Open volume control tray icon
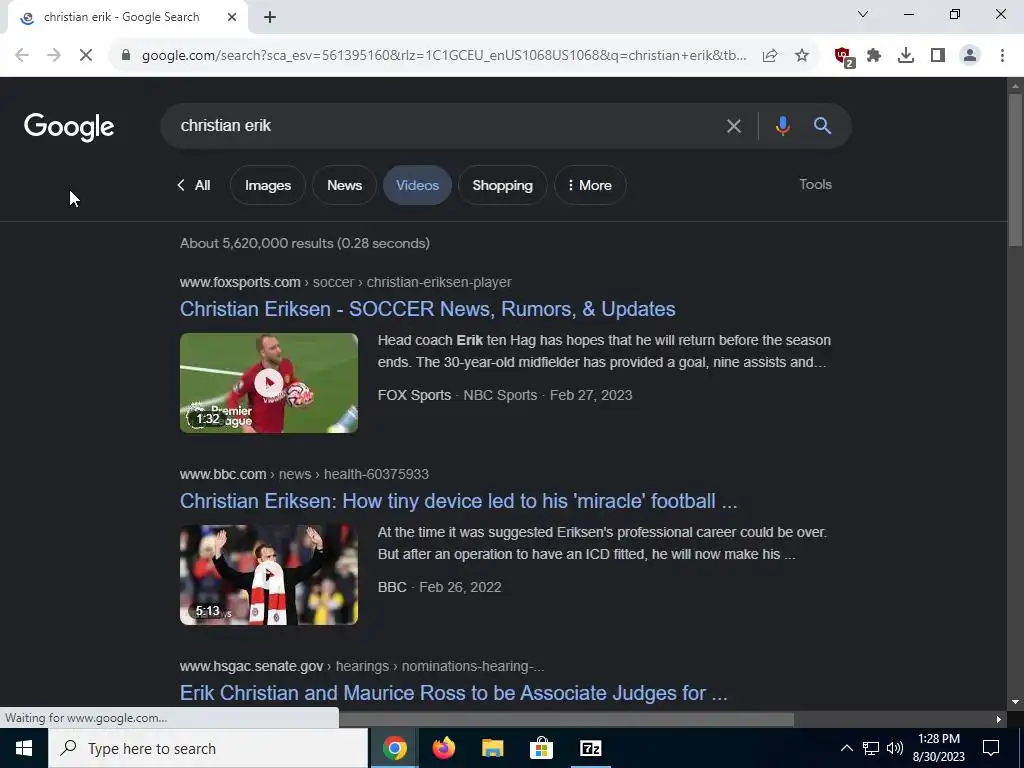The width and height of the screenshot is (1024, 768). (x=895, y=748)
